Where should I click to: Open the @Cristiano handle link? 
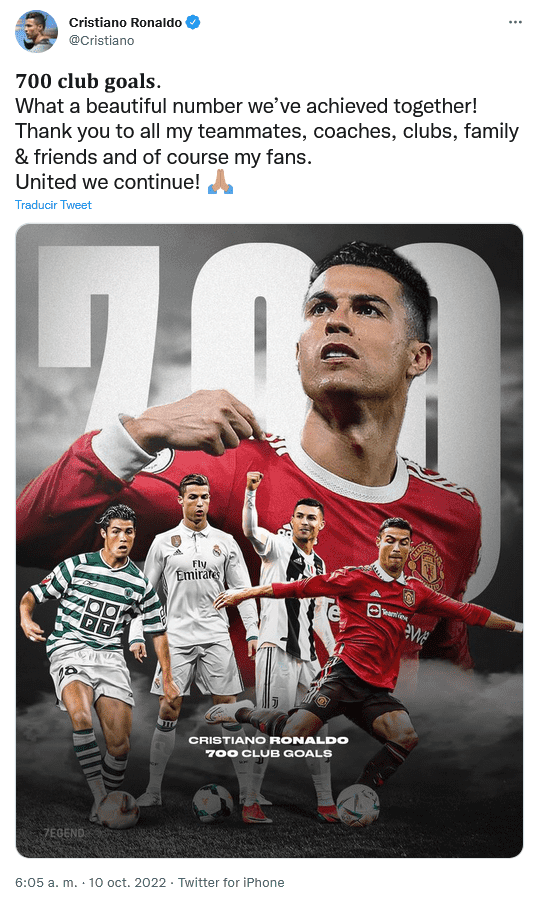(x=101, y=40)
